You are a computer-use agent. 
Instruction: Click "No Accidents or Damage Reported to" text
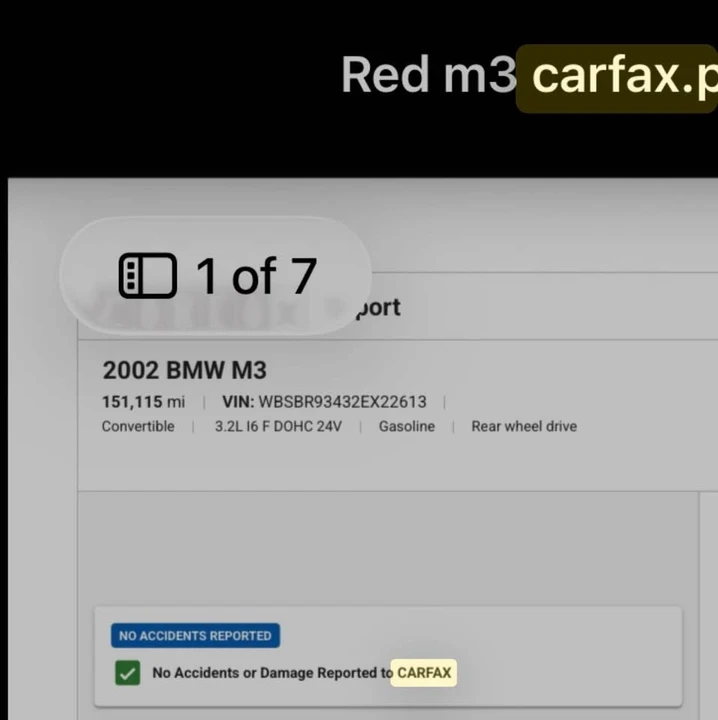pyautogui.click(x=273, y=673)
